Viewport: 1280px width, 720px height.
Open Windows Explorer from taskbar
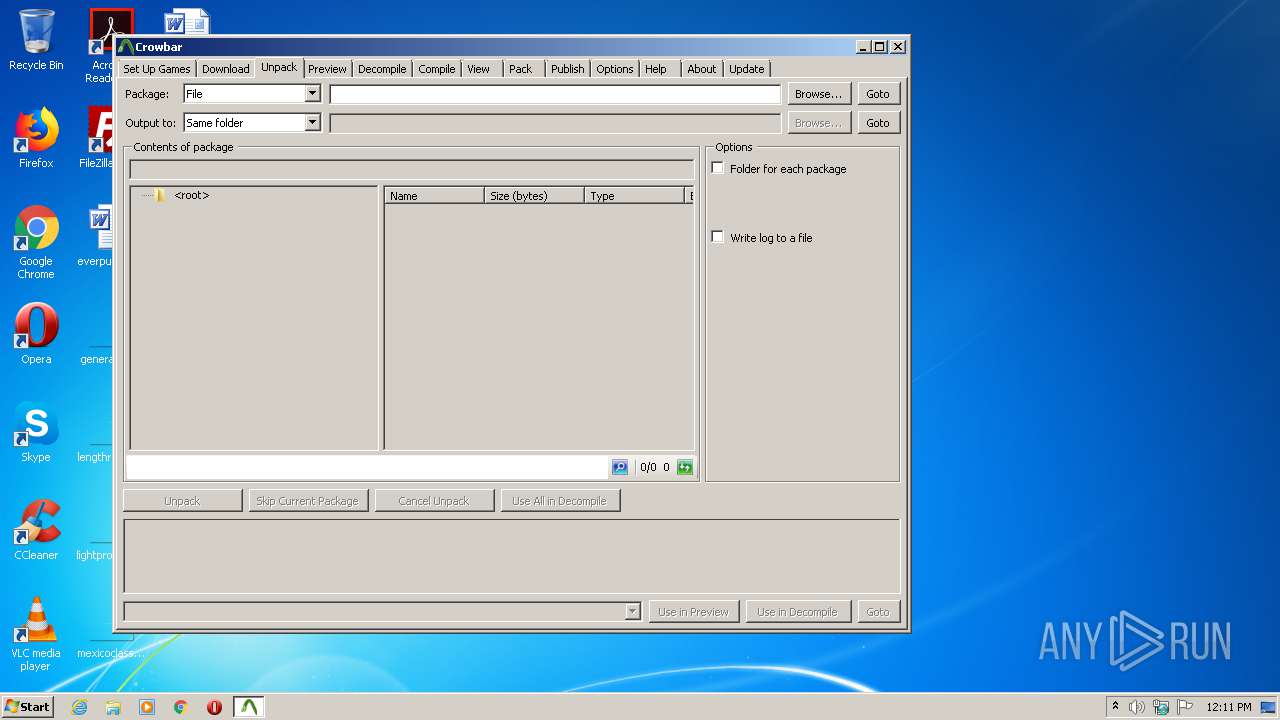(113, 707)
